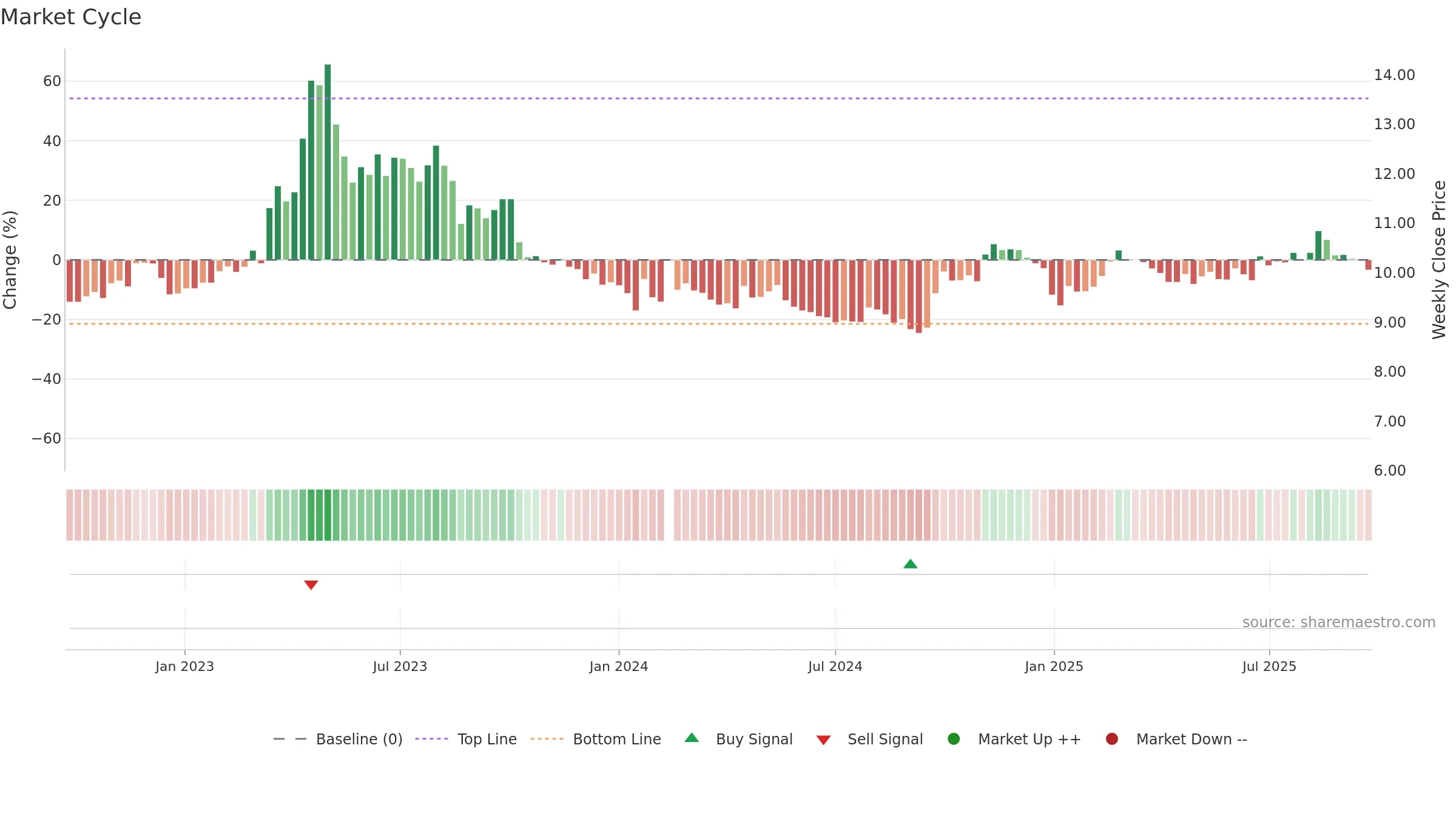Toggle the Bottom Line legend entry
The width and height of the screenshot is (1456, 819).
point(596,739)
